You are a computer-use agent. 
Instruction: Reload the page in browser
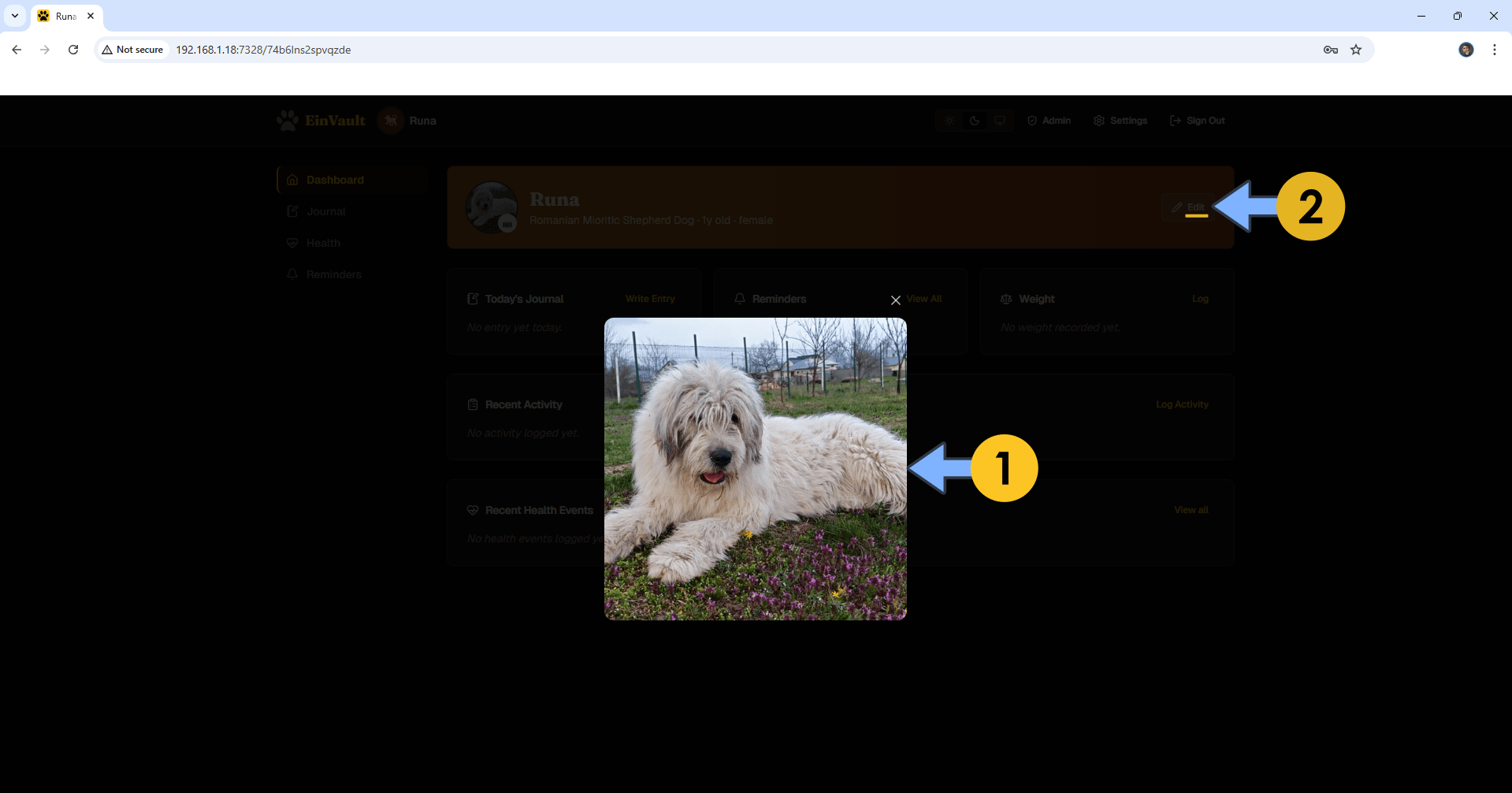pos(73,50)
